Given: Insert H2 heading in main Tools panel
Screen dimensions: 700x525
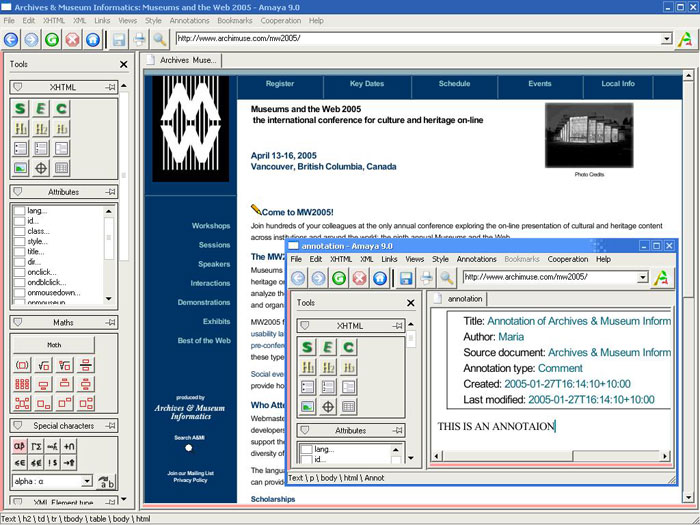Looking at the screenshot, I should coord(41,129).
